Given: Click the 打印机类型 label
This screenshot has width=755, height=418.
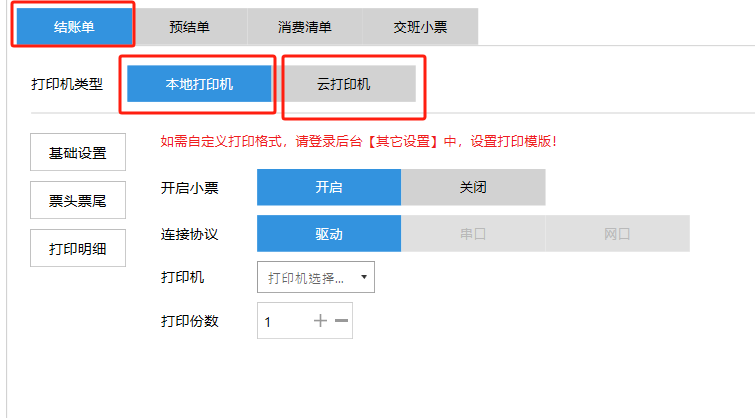Looking at the screenshot, I should pyautogui.click(x=67, y=84).
